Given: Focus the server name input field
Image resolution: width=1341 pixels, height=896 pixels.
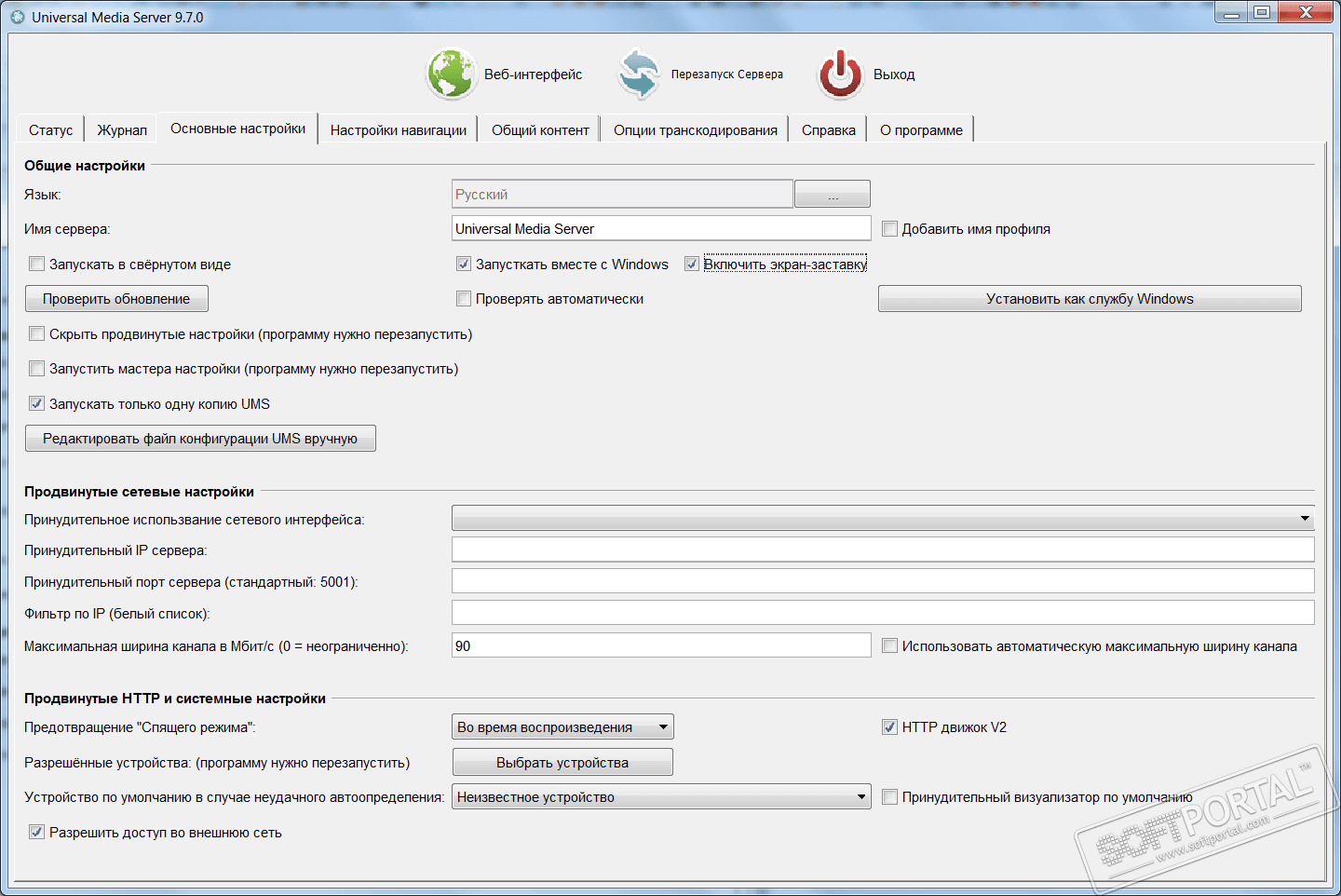Looking at the screenshot, I should point(661,229).
